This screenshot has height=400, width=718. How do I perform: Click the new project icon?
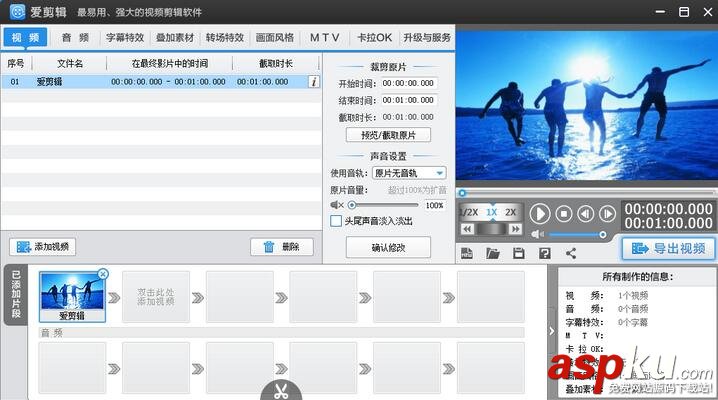click(467, 253)
